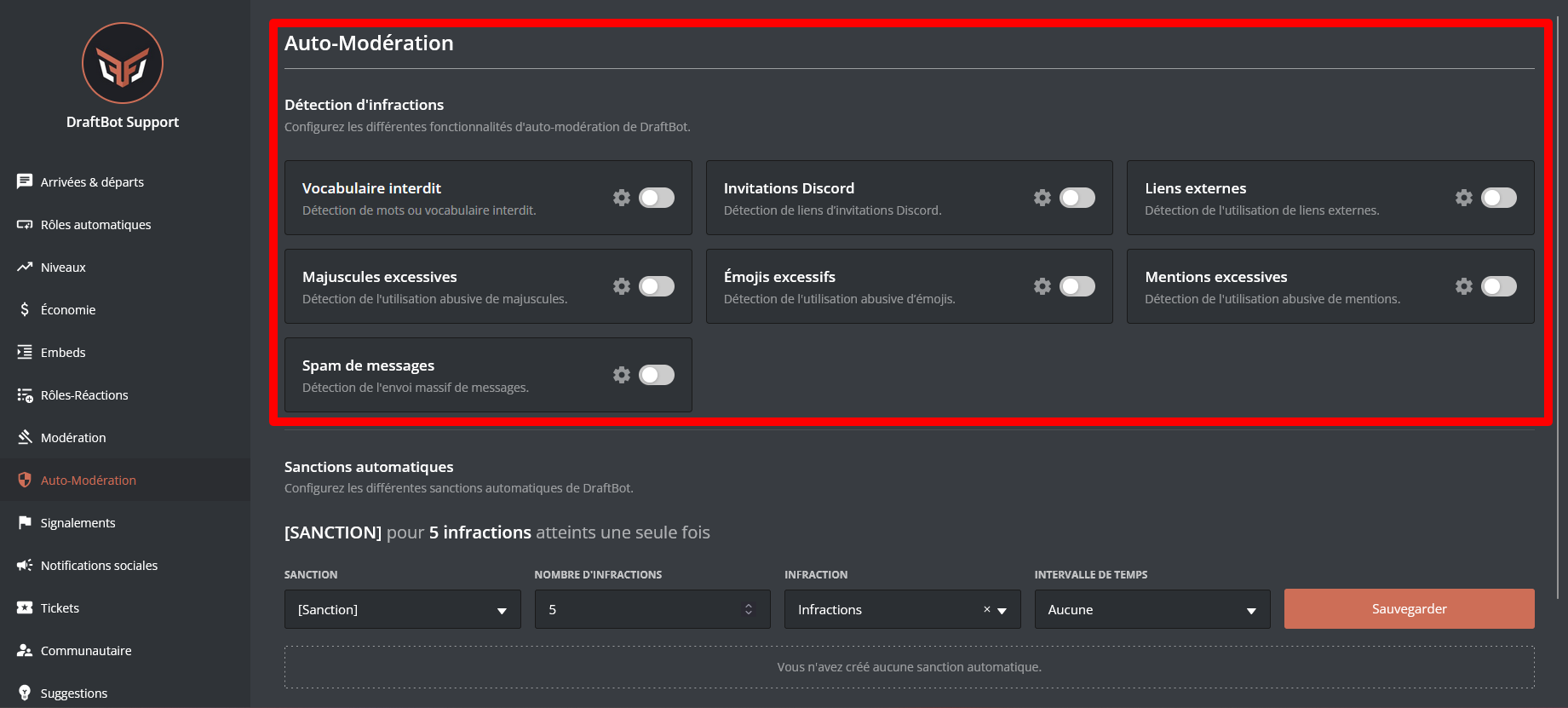The width and height of the screenshot is (1568, 708).
Task: Open settings gear for Invitations Discord
Action: coord(1042,198)
